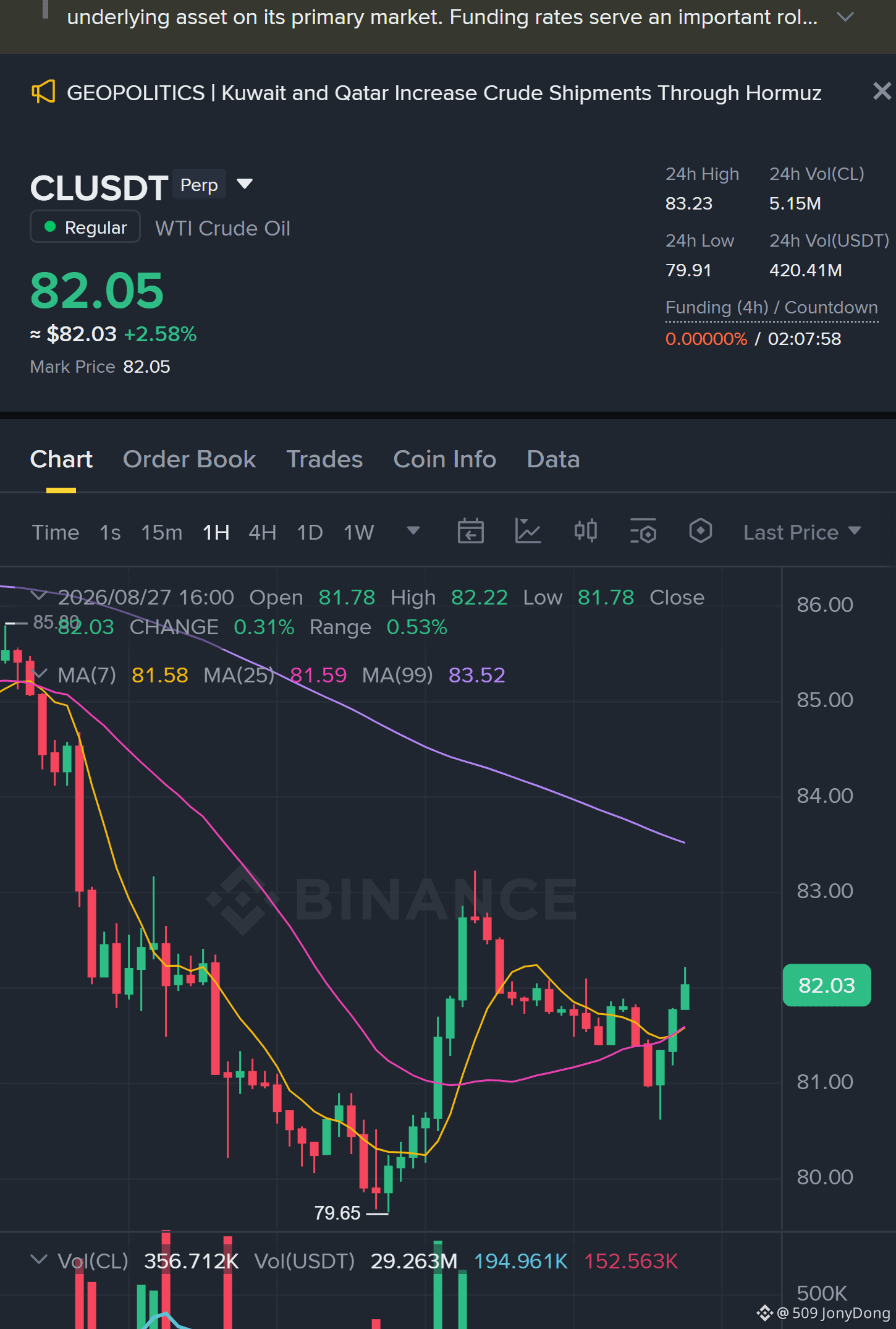
Task: Tap the Regular trading status badge
Action: [85, 227]
